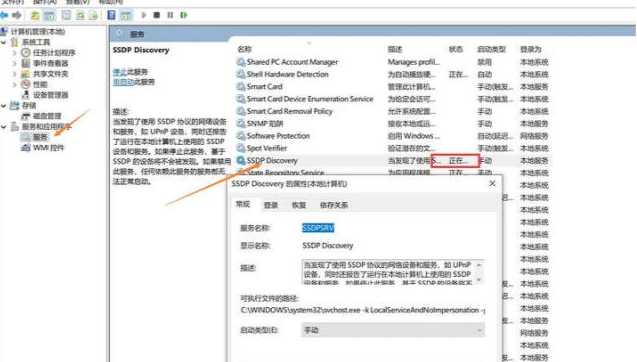Click the Up one level folder icon

pos(35,15)
